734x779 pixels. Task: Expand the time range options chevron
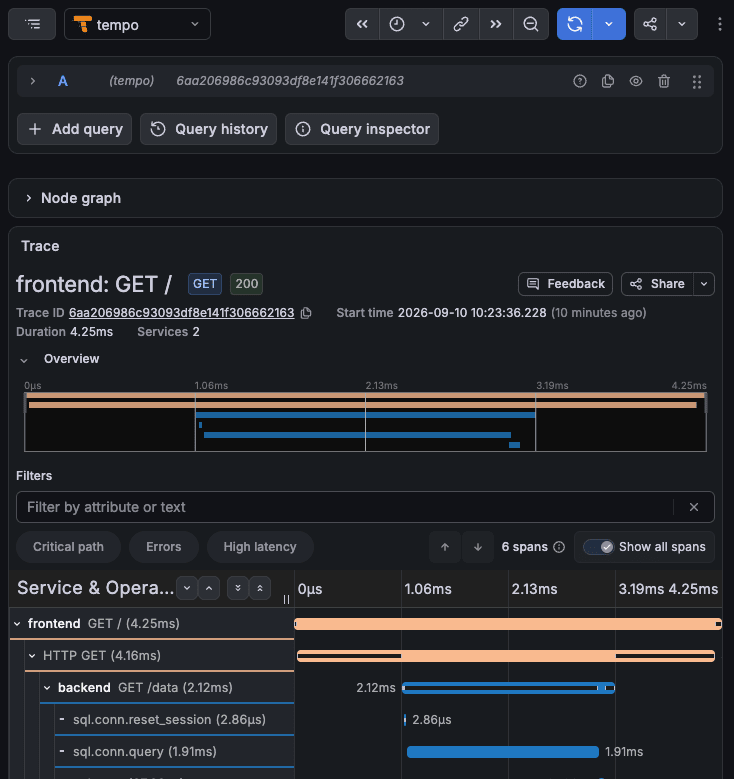426,24
